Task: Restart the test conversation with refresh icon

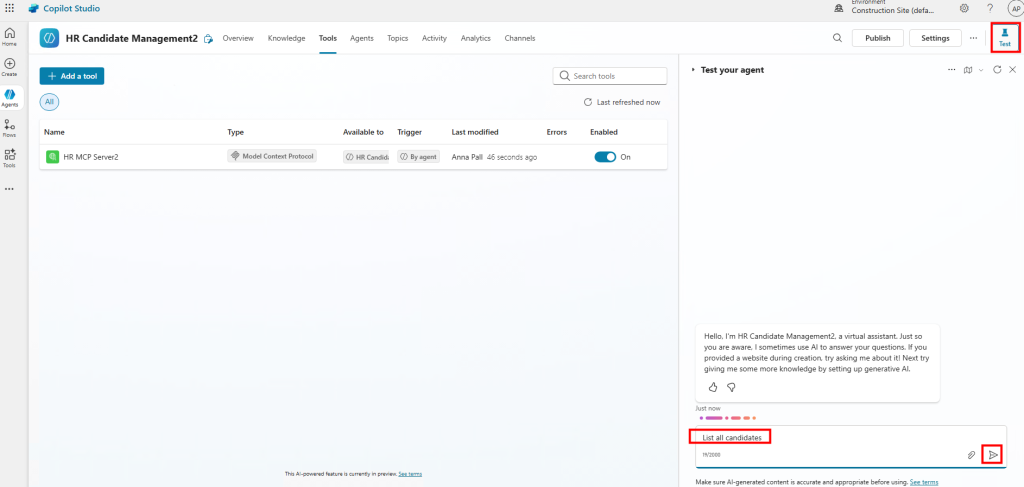Action: [x=997, y=70]
